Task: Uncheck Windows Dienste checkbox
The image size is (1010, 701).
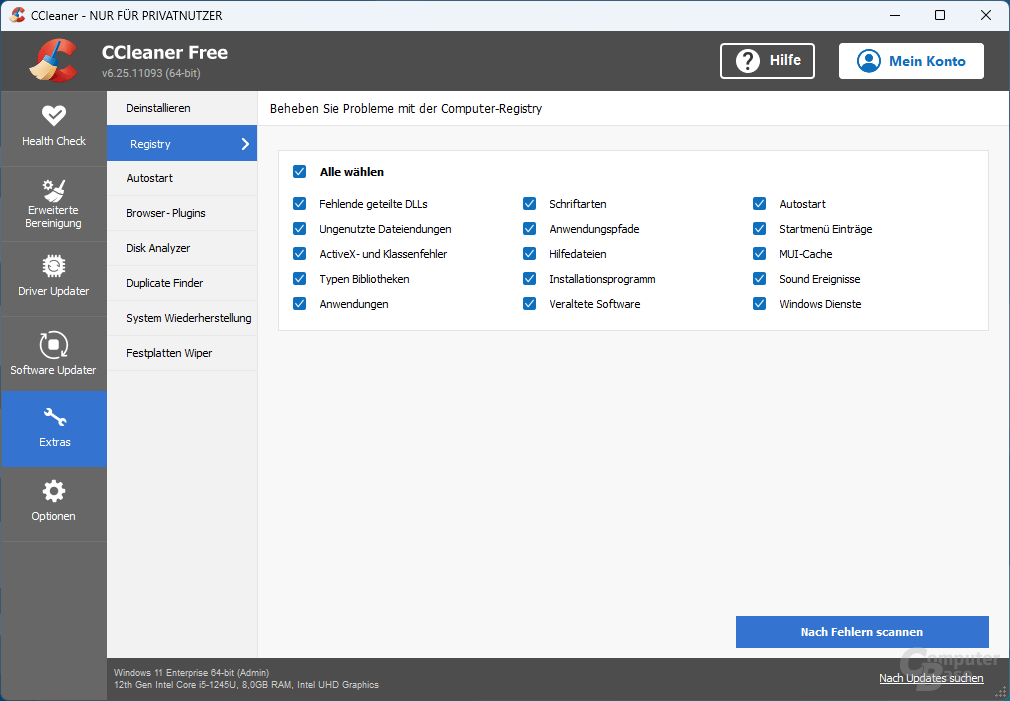Action: click(x=759, y=303)
